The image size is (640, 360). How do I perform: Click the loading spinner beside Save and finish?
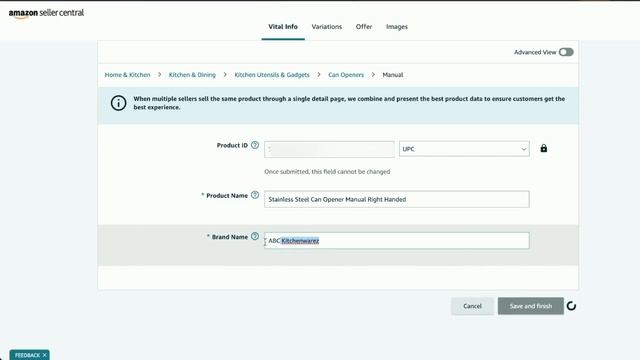(x=571, y=306)
